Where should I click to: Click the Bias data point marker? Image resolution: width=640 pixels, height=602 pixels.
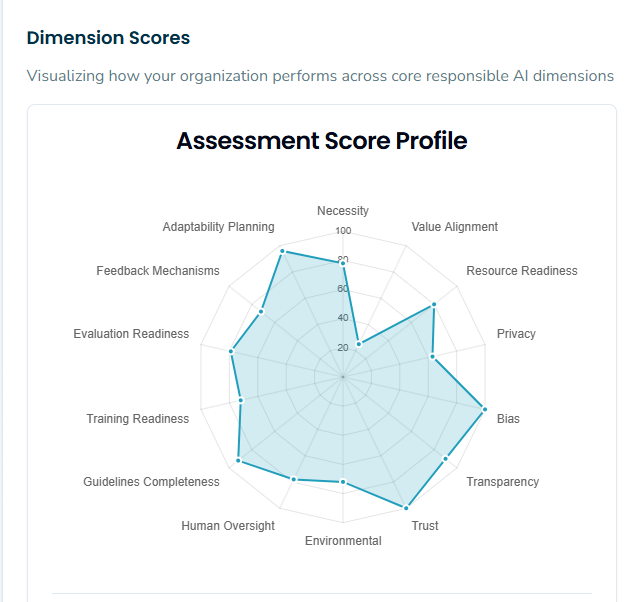click(x=485, y=409)
